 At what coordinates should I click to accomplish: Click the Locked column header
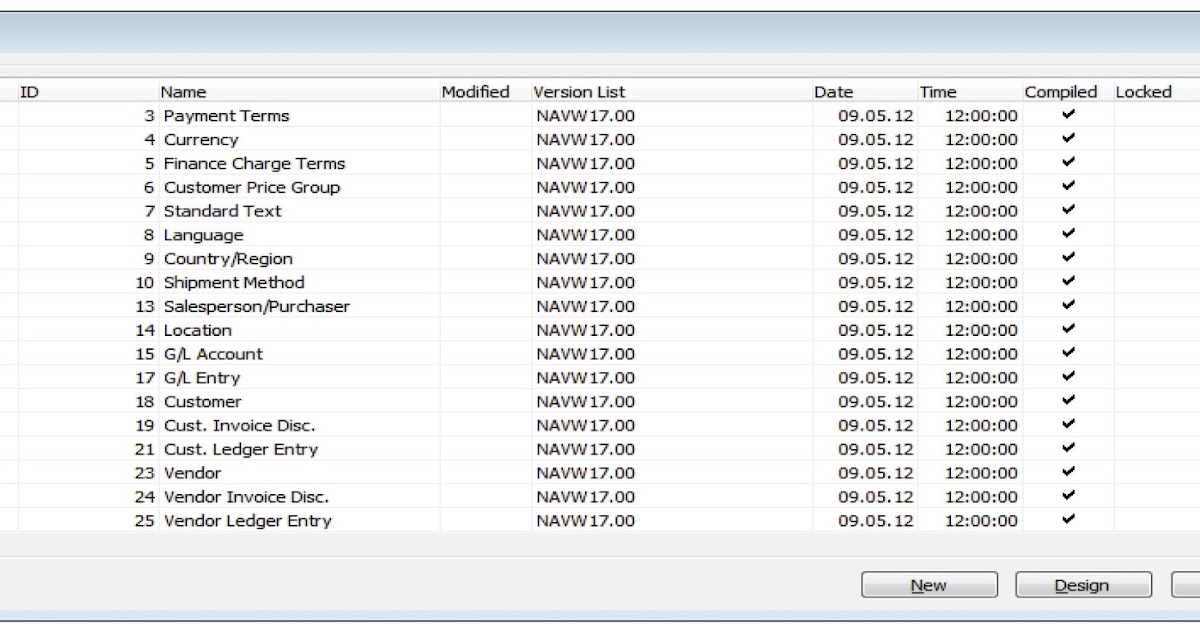pos(1145,91)
